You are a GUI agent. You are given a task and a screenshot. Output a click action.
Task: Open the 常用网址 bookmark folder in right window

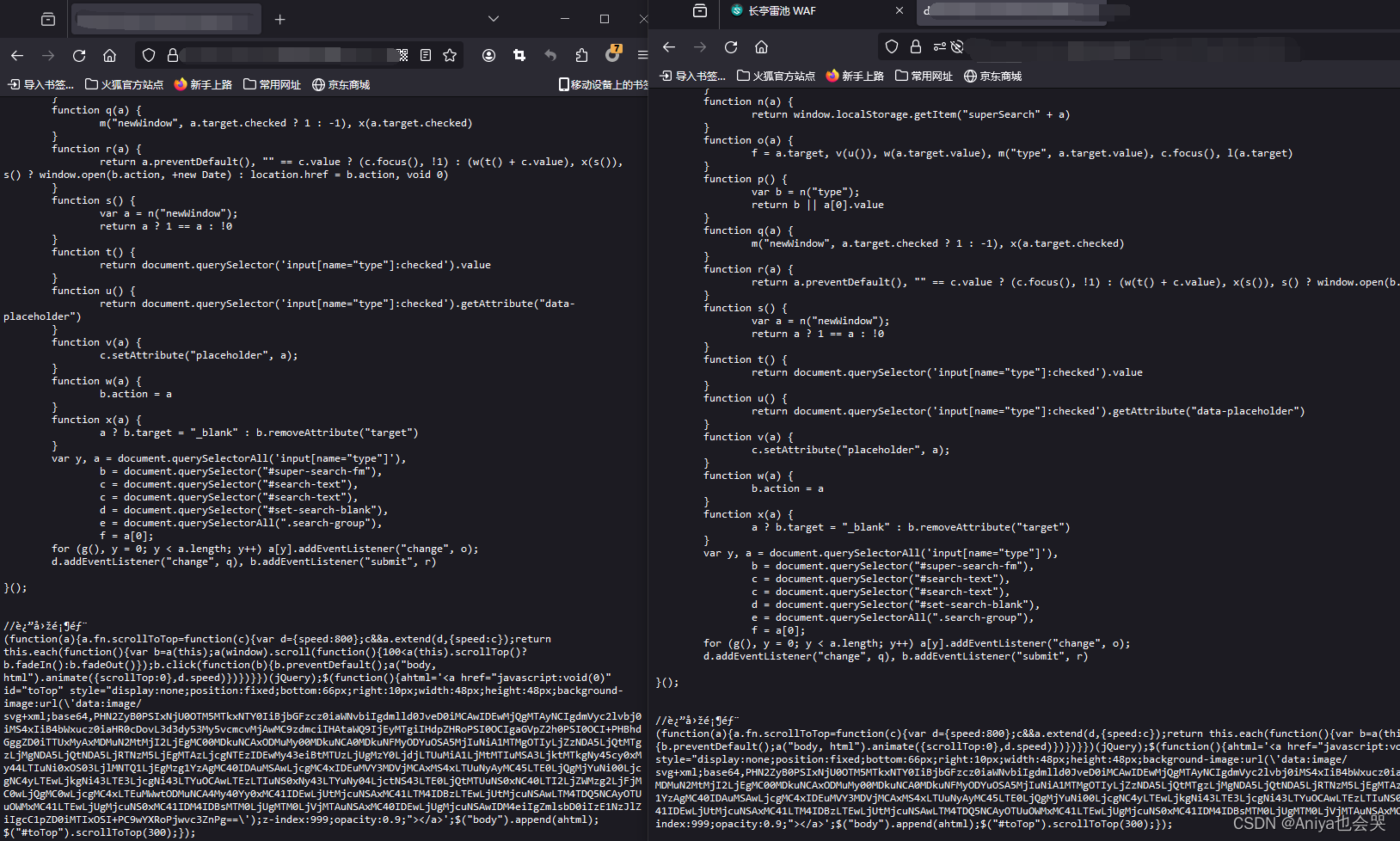(924, 76)
